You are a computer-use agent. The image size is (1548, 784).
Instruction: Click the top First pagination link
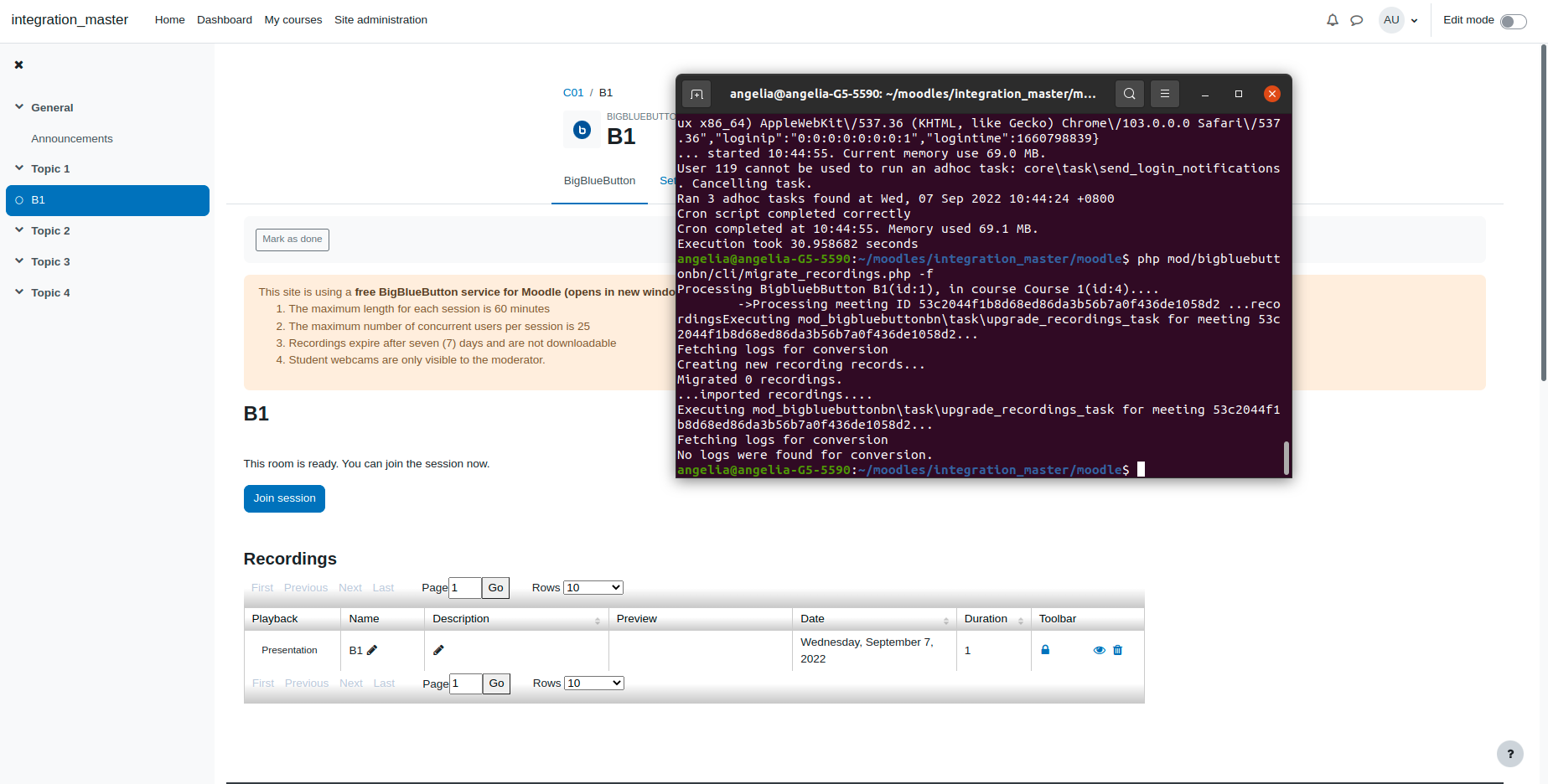(262, 588)
